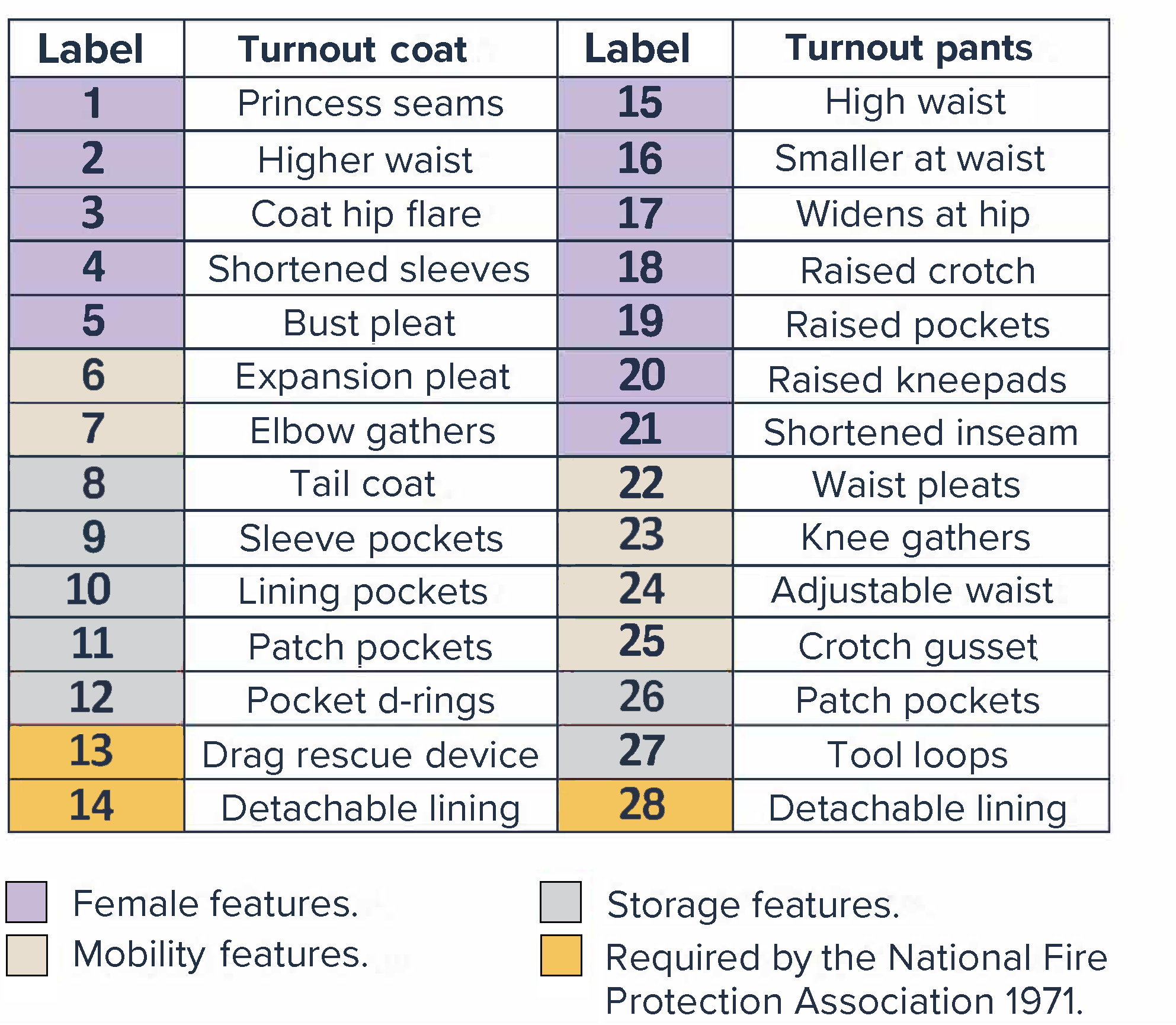The height and width of the screenshot is (1025, 1176).
Task: Click the Expansion pleat cell
Action: coord(370,376)
